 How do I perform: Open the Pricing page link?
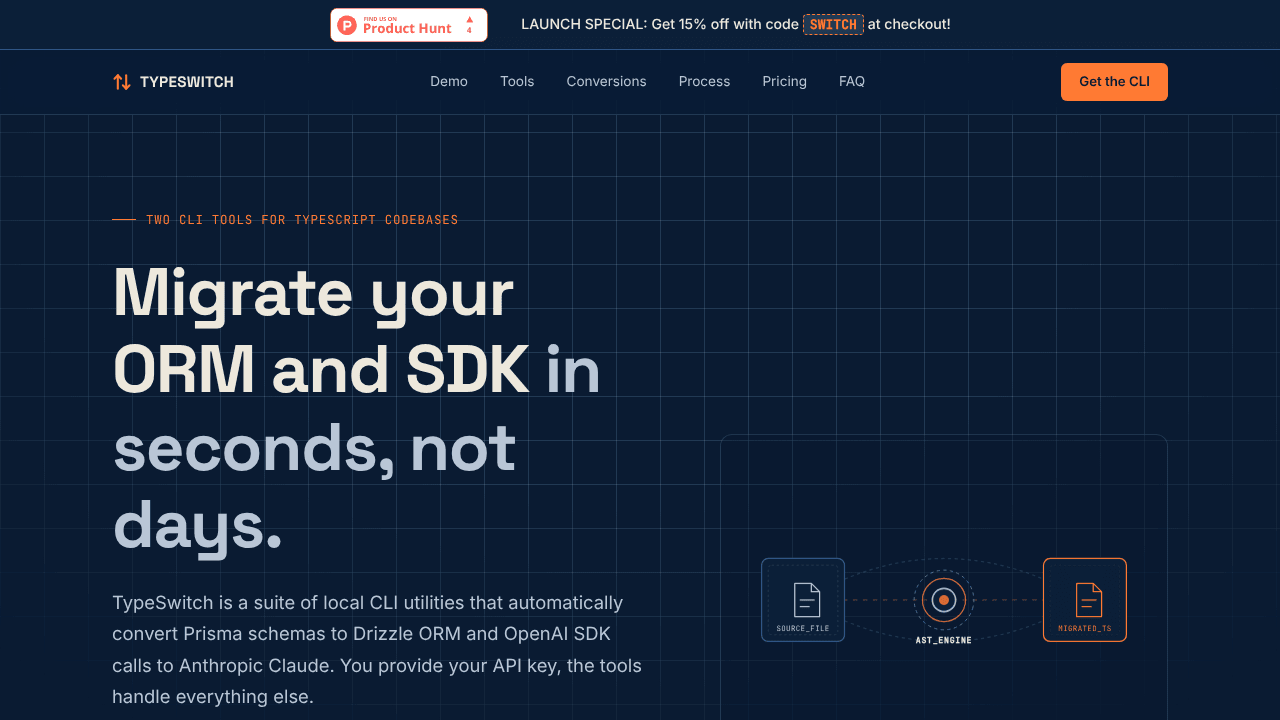click(x=784, y=82)
